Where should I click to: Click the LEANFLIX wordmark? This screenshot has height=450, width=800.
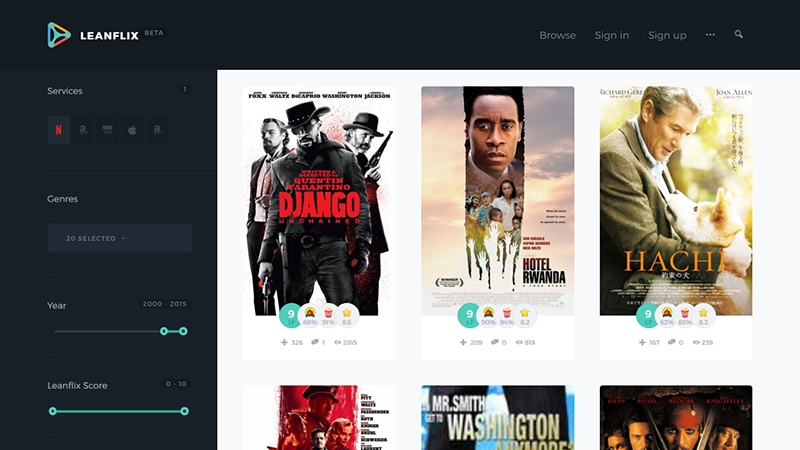click(109, 36)
